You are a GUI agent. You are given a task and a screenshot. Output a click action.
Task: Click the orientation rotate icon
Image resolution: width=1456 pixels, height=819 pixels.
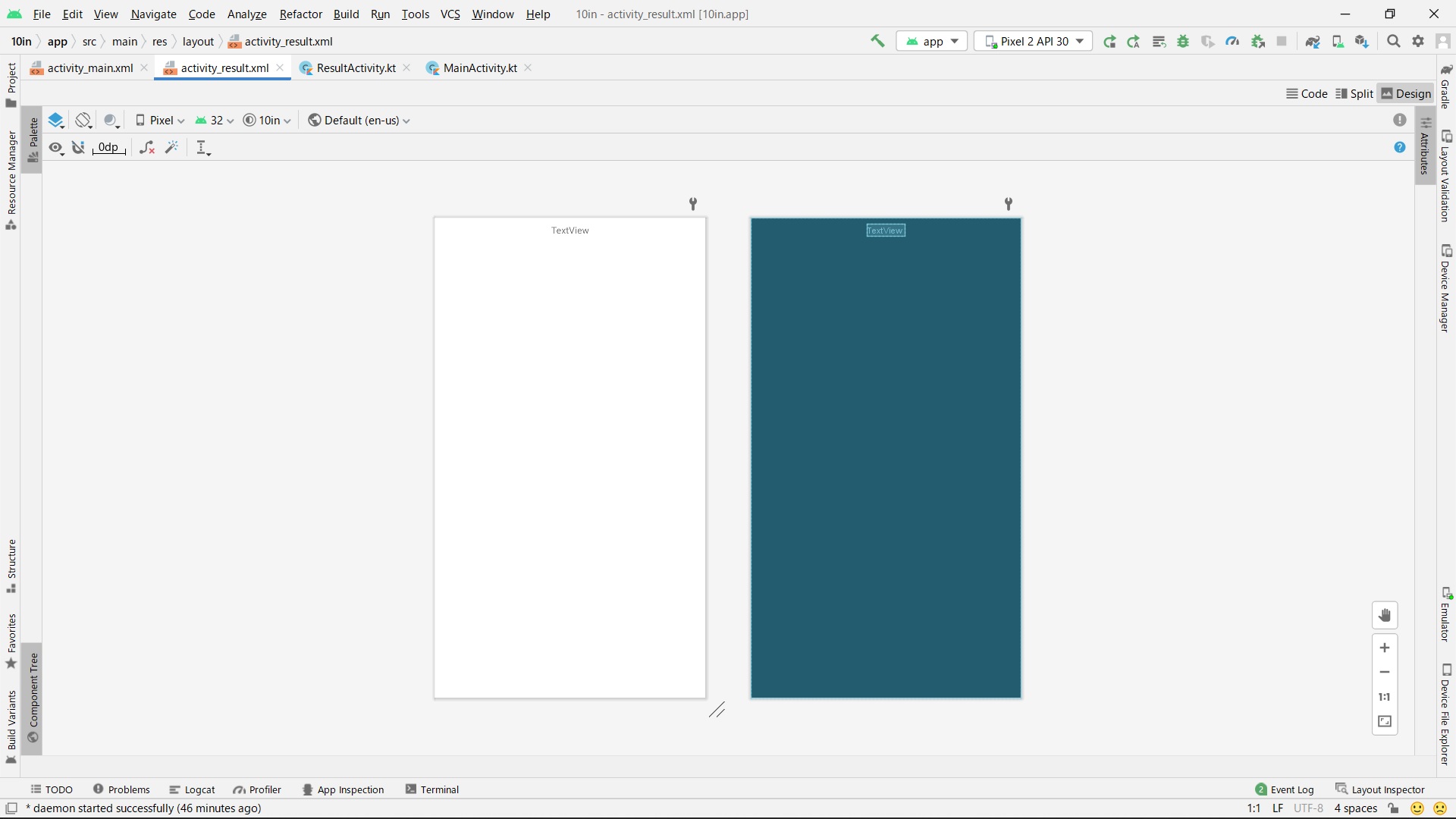point(83,120)
